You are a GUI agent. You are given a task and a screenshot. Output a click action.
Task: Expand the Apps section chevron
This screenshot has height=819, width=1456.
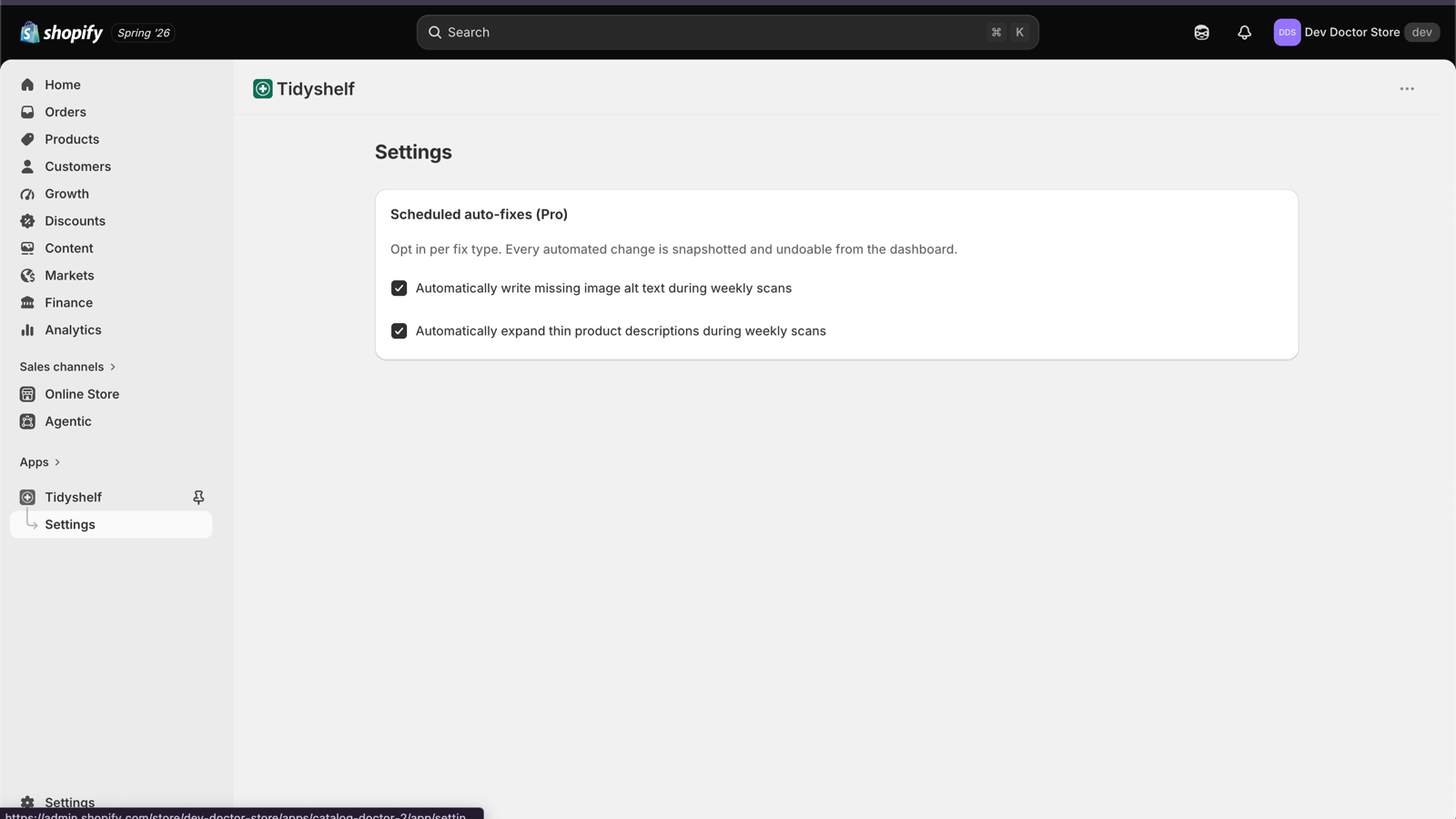click(57, 462)
